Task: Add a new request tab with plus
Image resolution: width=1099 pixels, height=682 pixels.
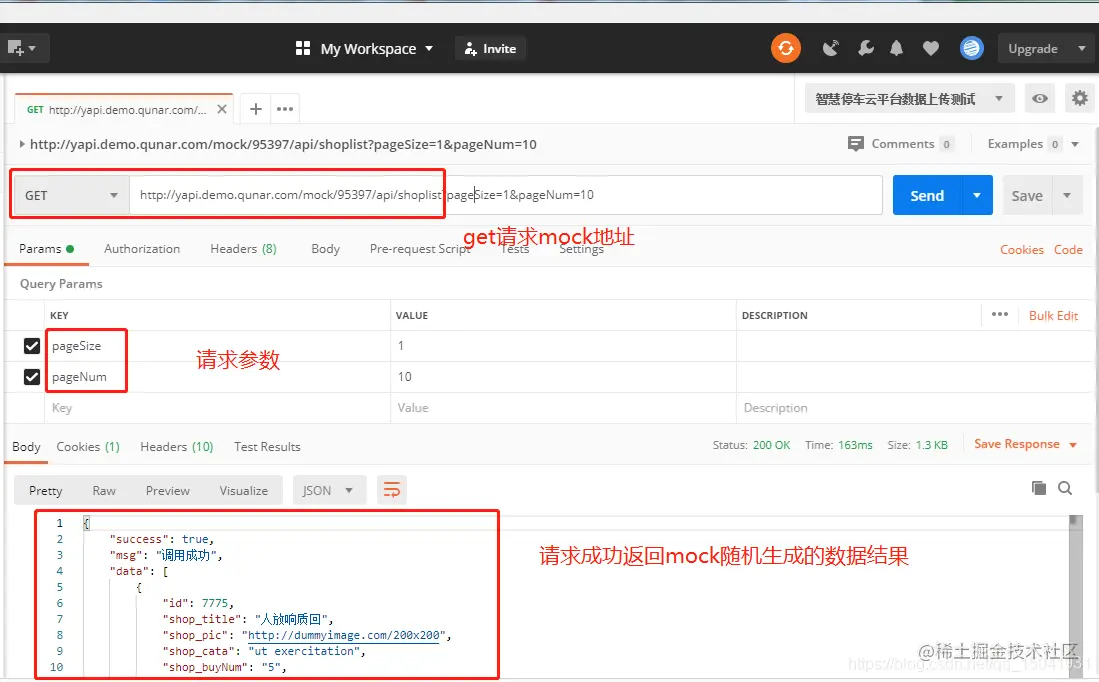Action: coord(256,109)
